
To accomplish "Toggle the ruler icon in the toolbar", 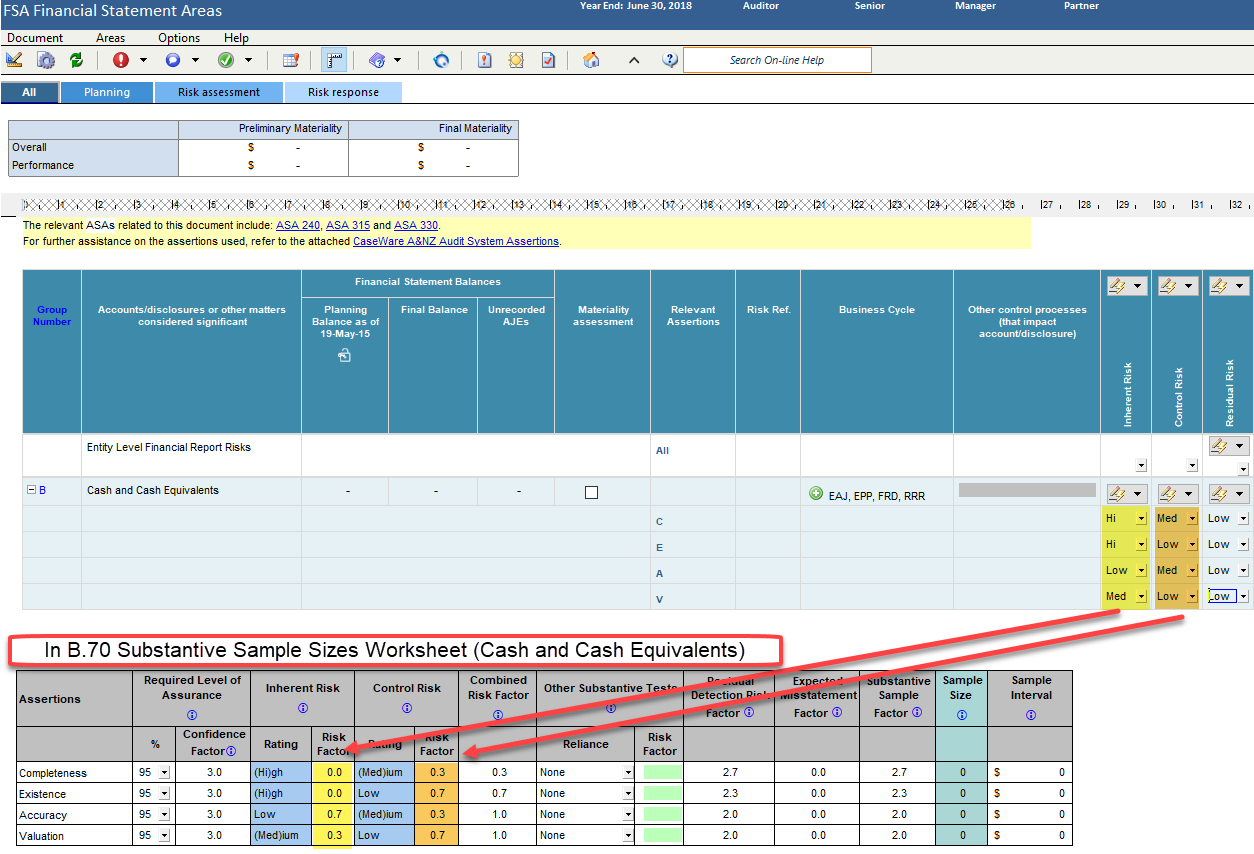I will pyautogui.click(x=335, y=60).
